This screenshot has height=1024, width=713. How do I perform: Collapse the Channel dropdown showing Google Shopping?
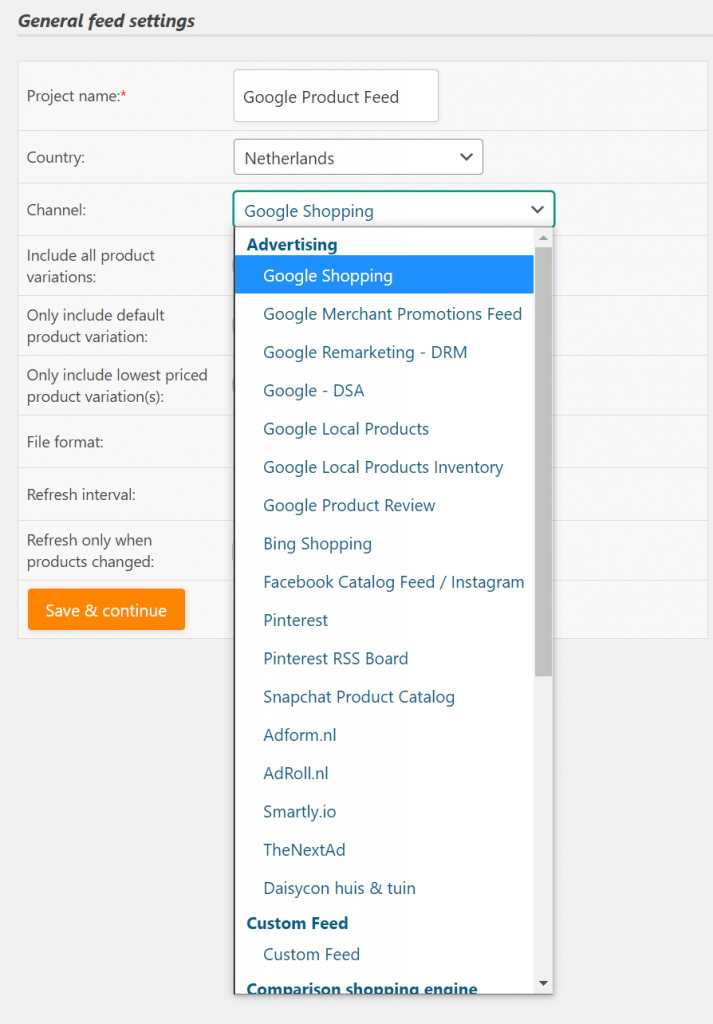(x=394, y=210)
